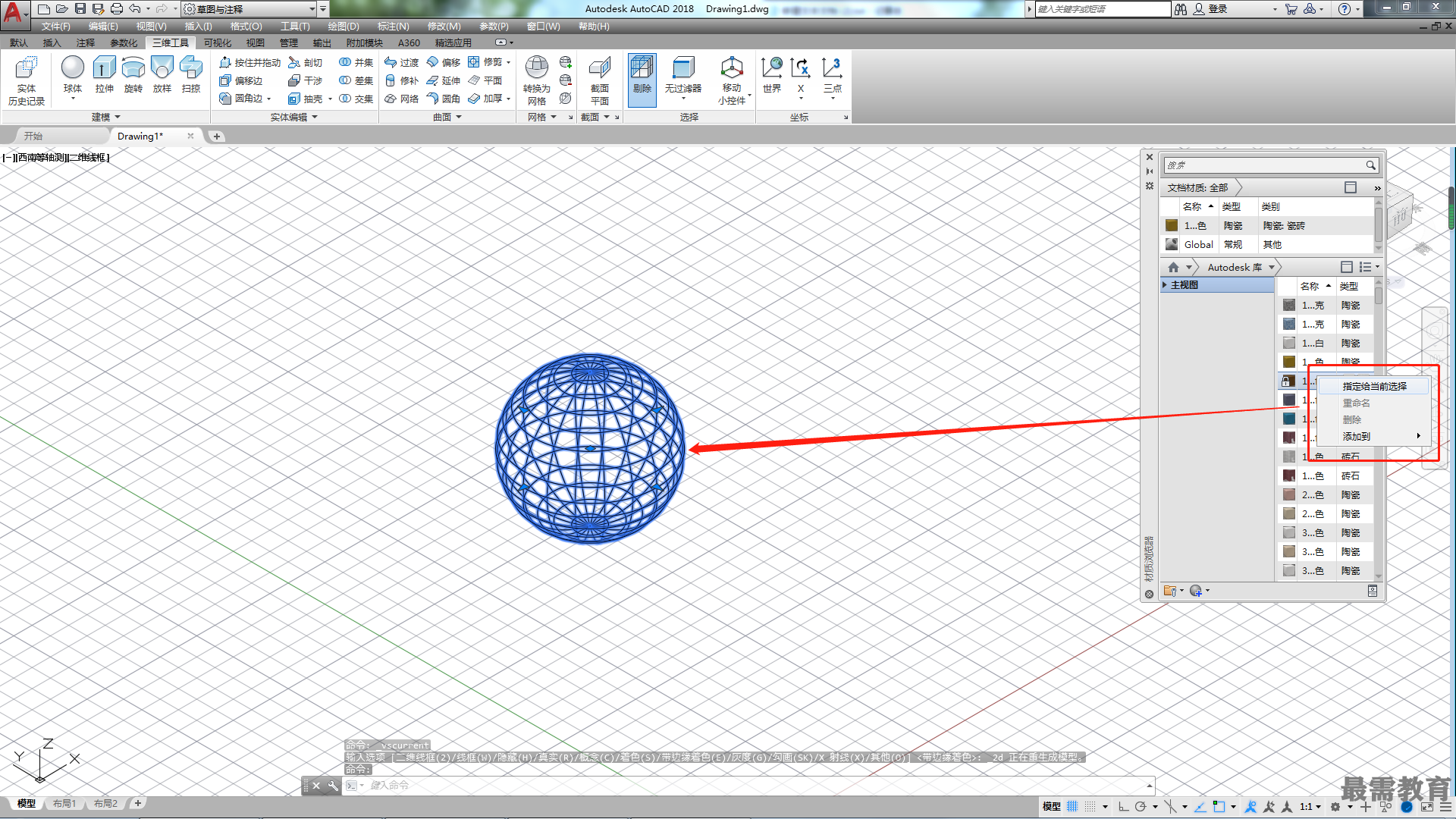Viewport: 1456px width, 819px height.
Task: Toggle isometric drafting in status bar
Action: (1171, 806)
